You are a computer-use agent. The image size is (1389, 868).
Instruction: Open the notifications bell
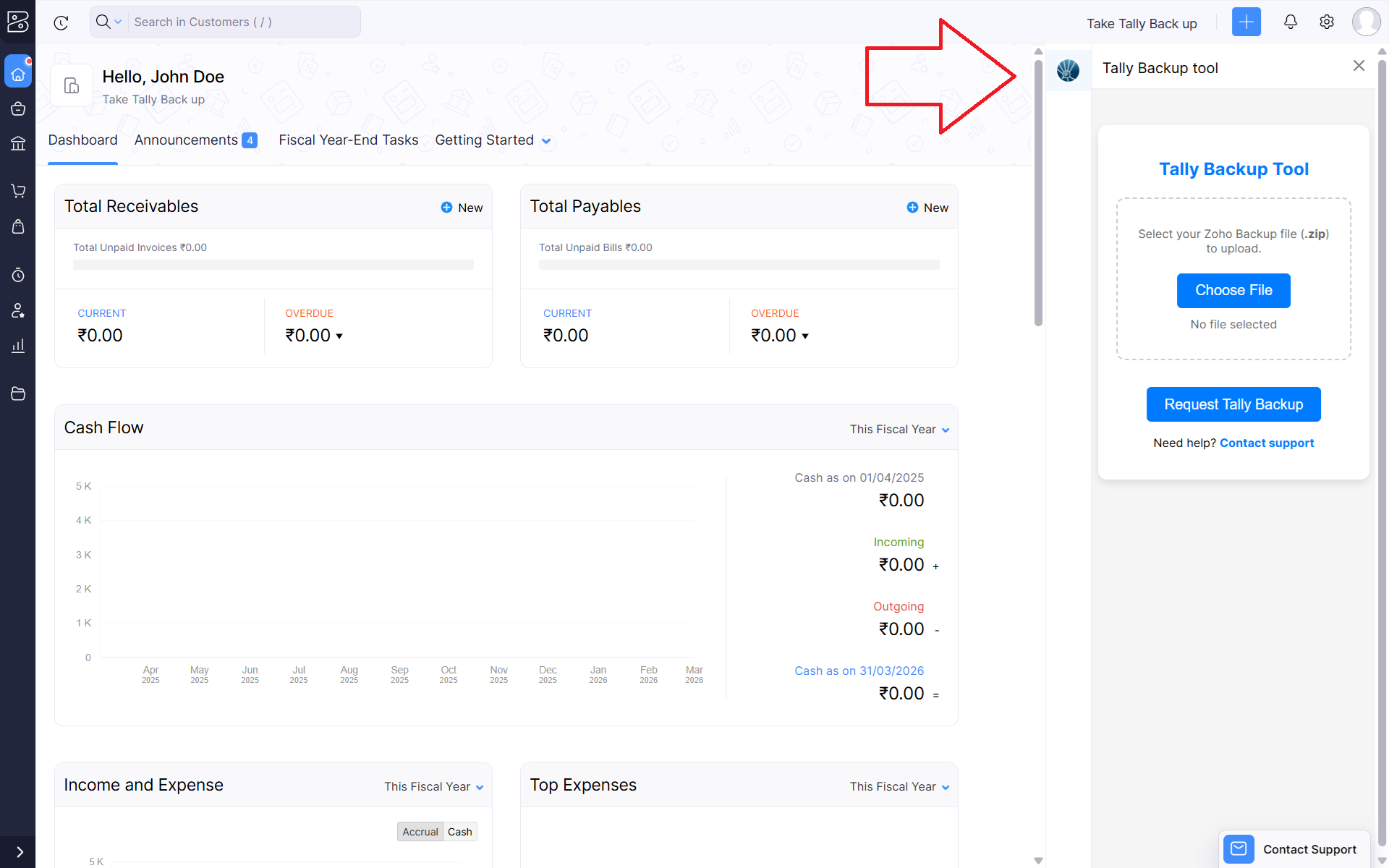1290,22
